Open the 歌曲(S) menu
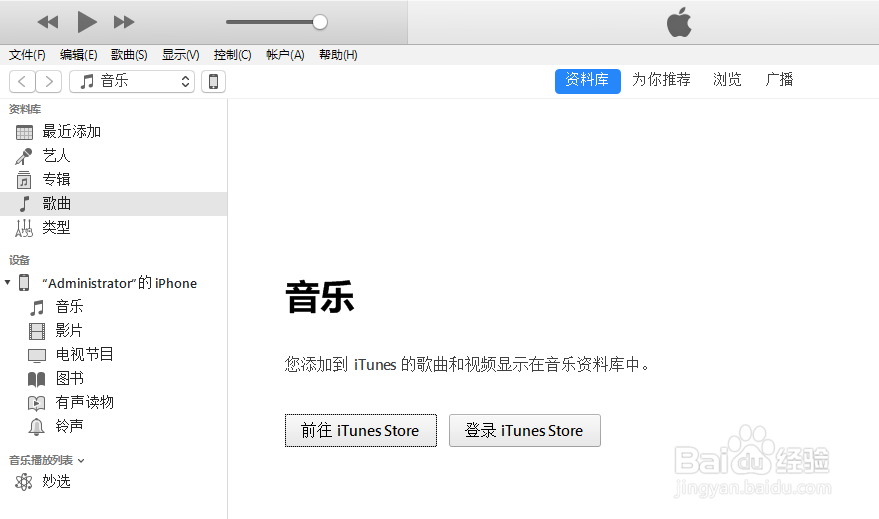Image resolution: width=879 pixels, height=519 pixels. coord(129,55)
